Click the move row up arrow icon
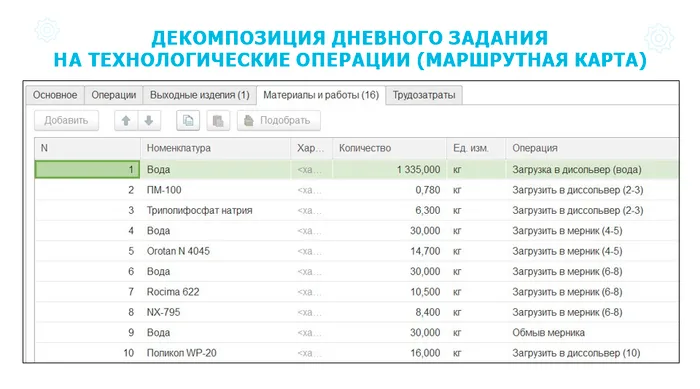 126,121
